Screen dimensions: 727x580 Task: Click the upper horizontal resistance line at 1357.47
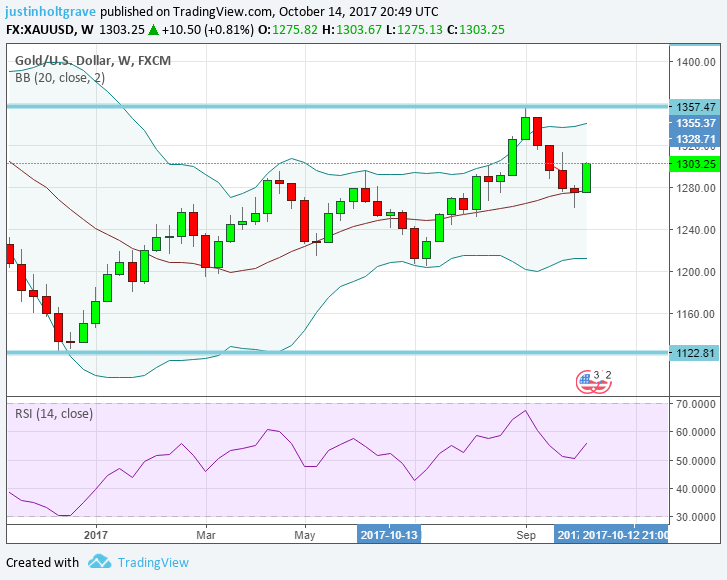pos(338,107)
